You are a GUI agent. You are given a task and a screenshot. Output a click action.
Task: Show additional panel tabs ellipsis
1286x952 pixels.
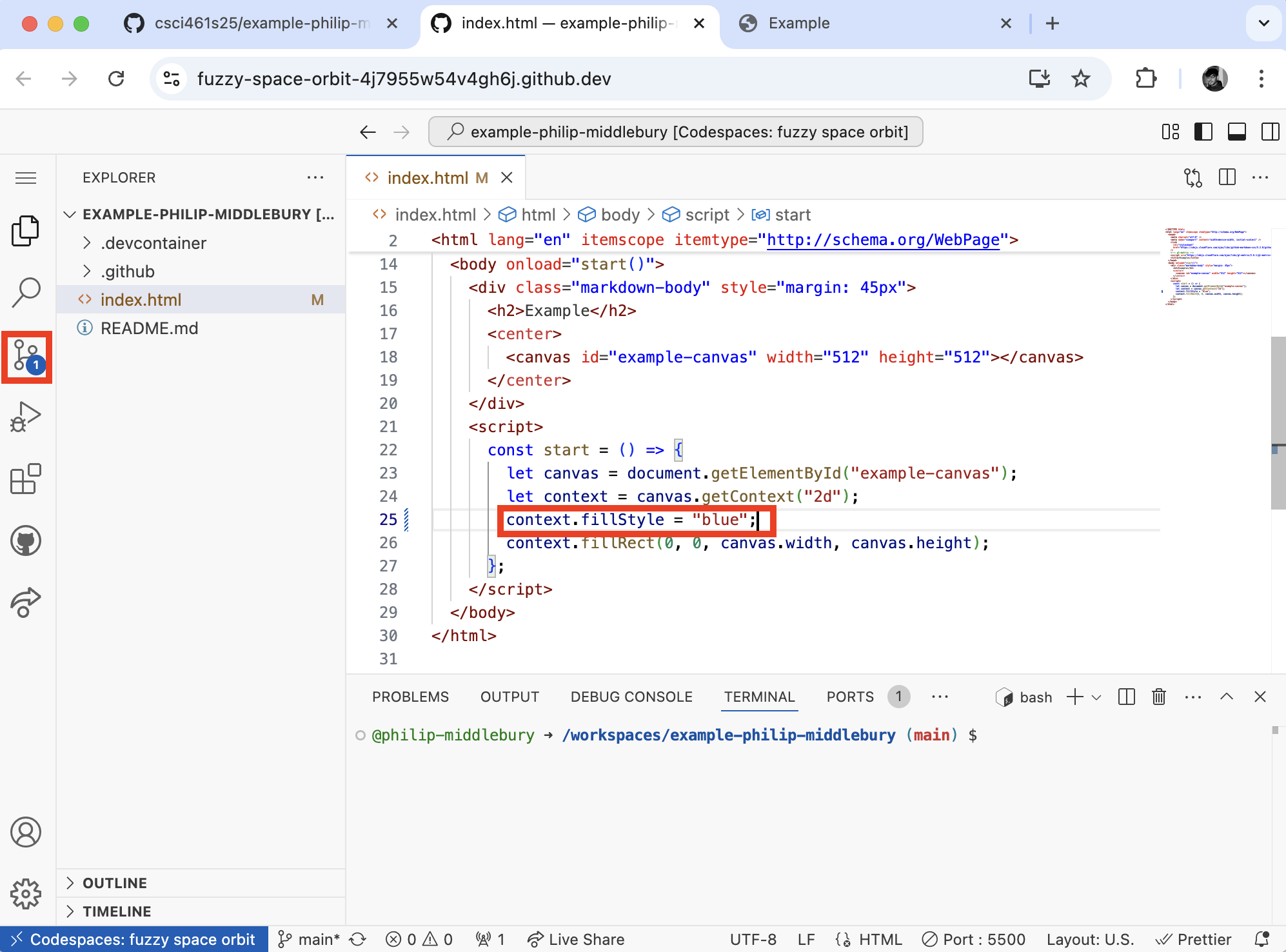940,697
